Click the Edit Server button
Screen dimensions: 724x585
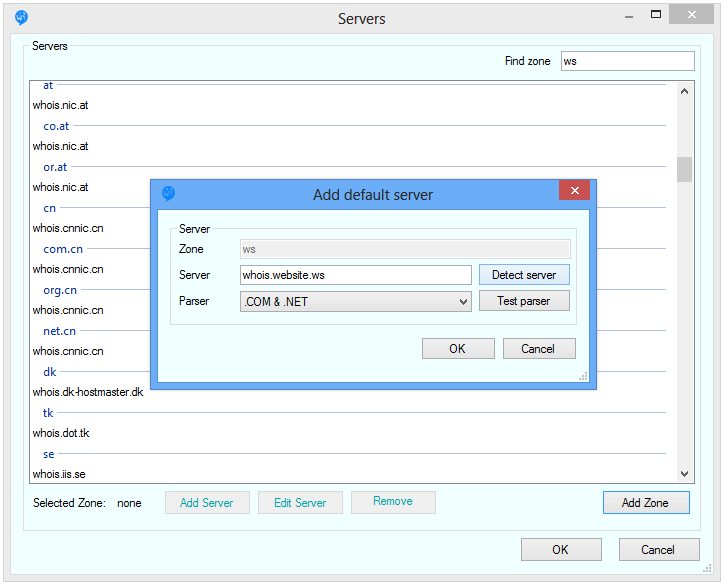(x=300, y=502)
